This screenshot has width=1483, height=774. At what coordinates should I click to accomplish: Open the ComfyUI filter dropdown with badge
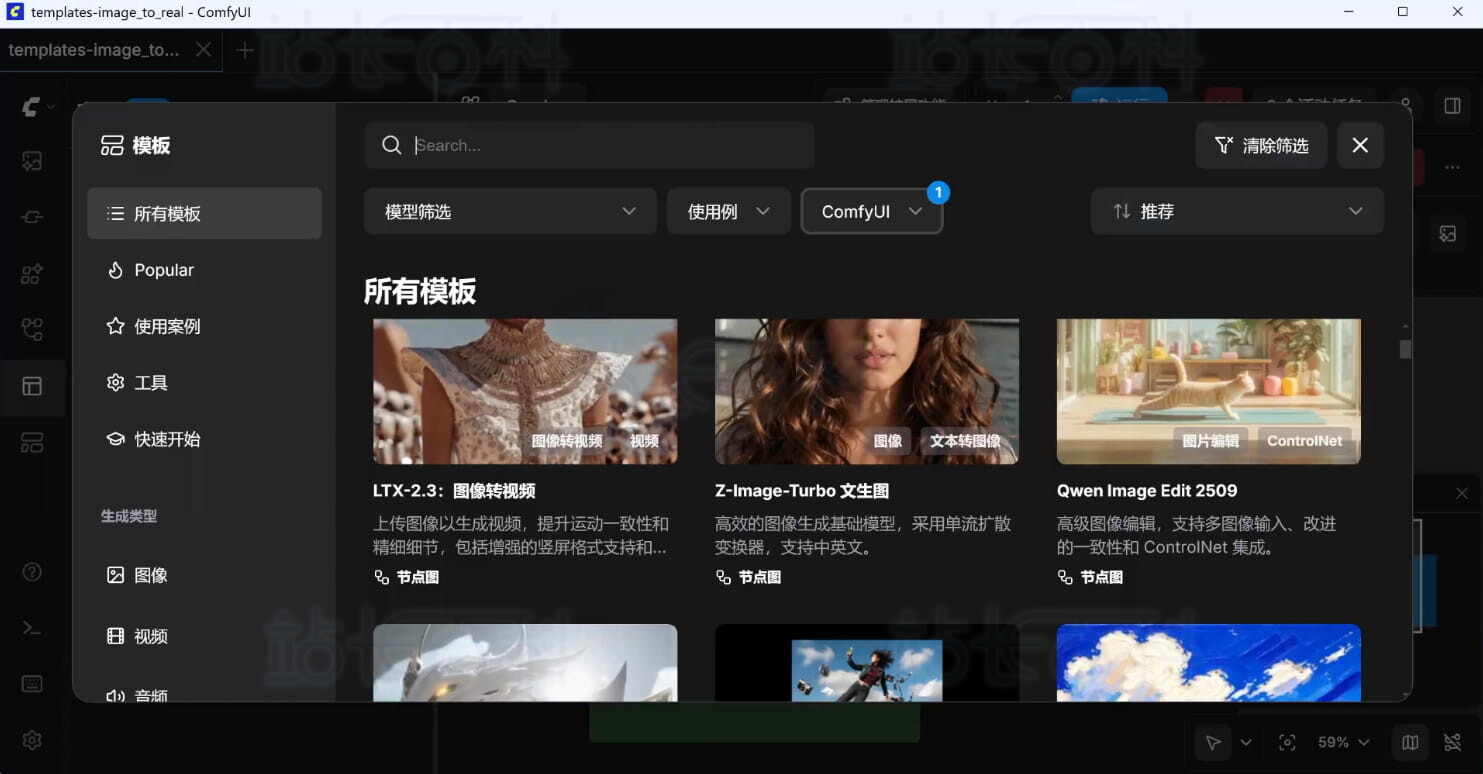pyautogui.click(x=872, y=212)
